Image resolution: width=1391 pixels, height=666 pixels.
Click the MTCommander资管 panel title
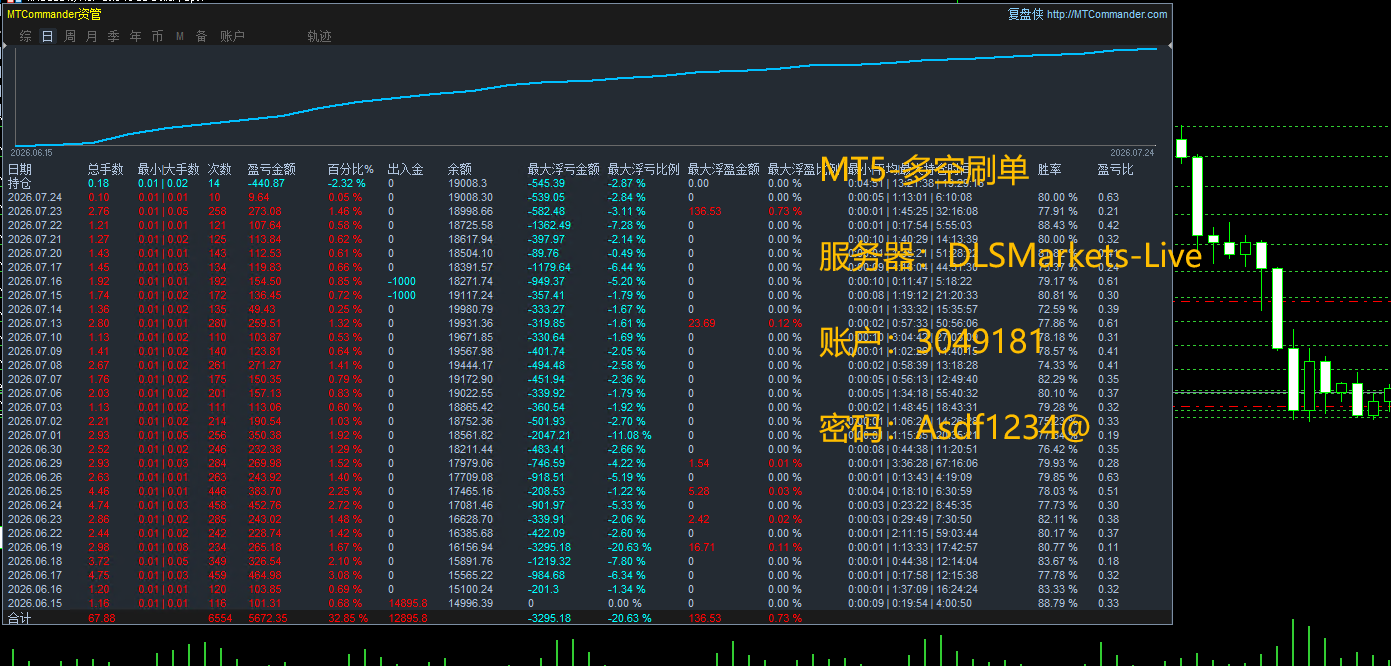(x=54, y=14)
